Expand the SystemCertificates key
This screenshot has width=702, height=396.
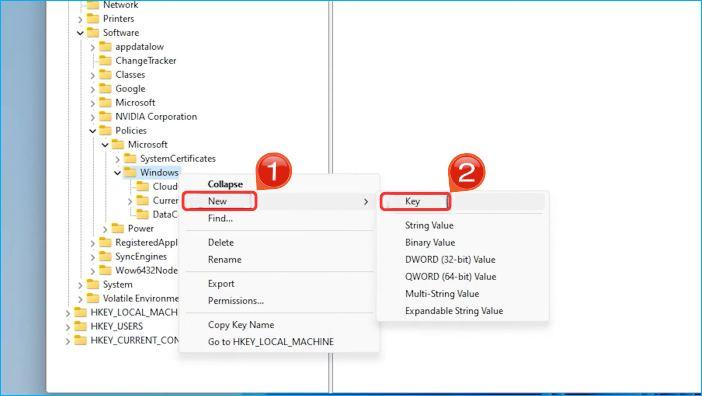coord(118,159)
